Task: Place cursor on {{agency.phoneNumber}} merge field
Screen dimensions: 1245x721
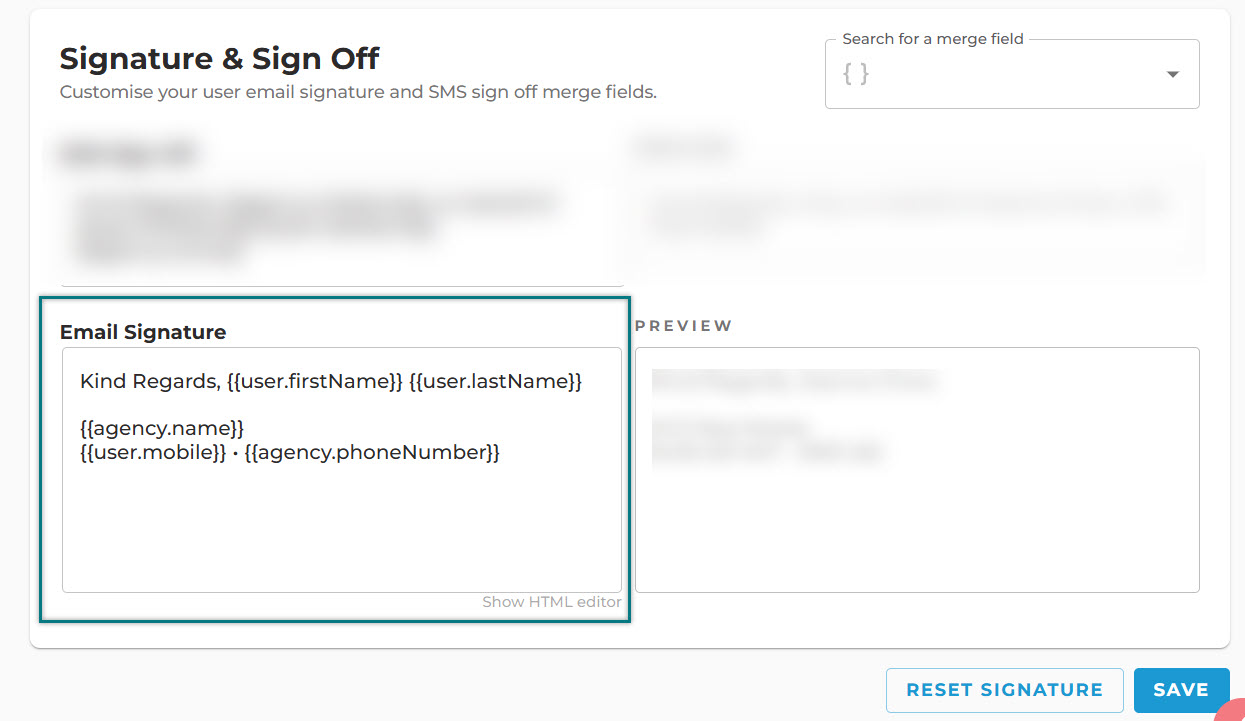Action: point(372,452)
